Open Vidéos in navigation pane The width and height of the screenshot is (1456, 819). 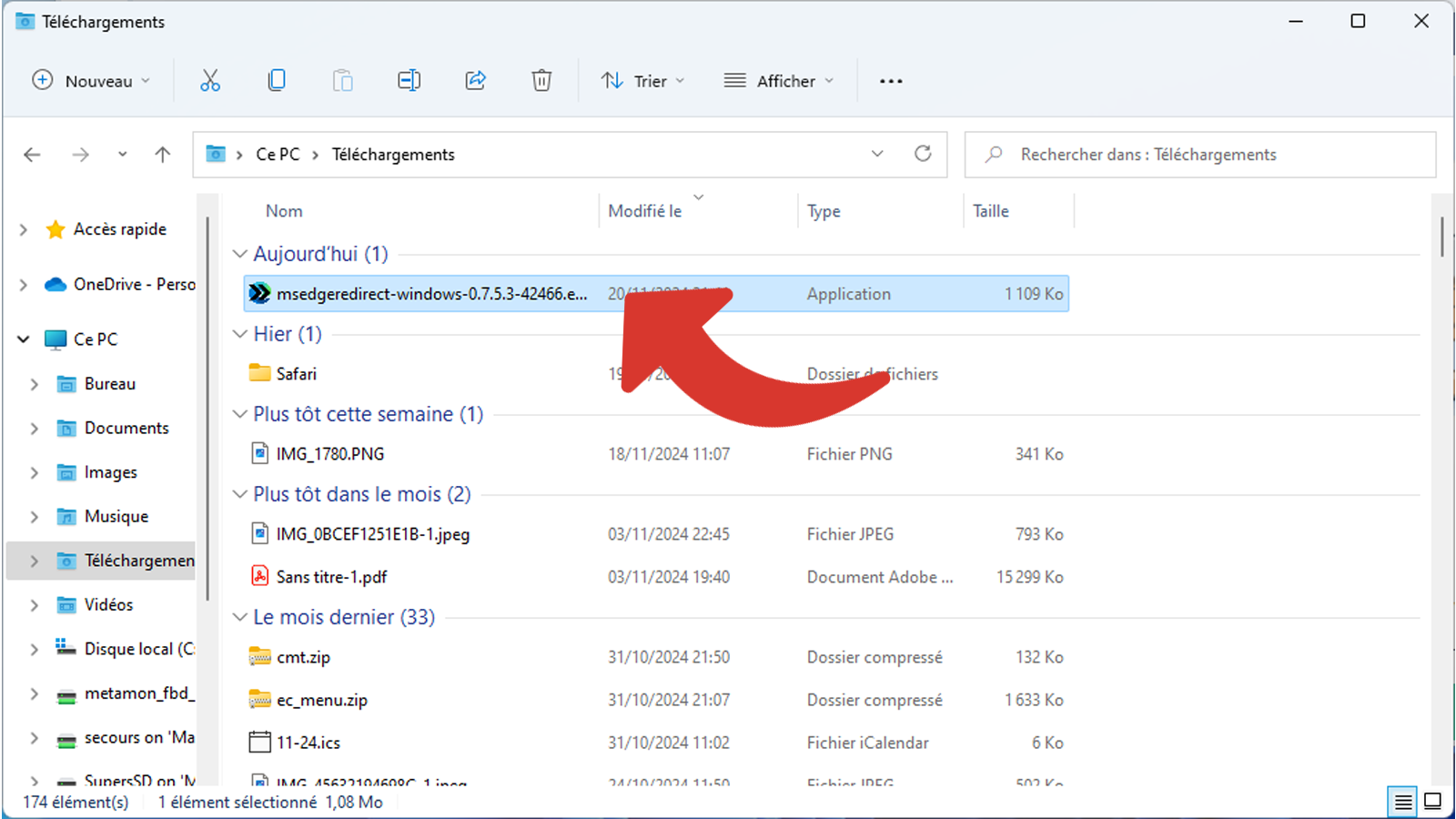[108, 604]
